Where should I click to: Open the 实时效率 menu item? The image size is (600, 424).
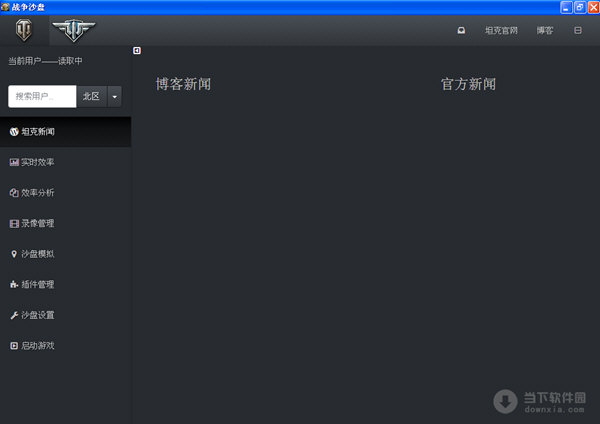tap(65, 162)
